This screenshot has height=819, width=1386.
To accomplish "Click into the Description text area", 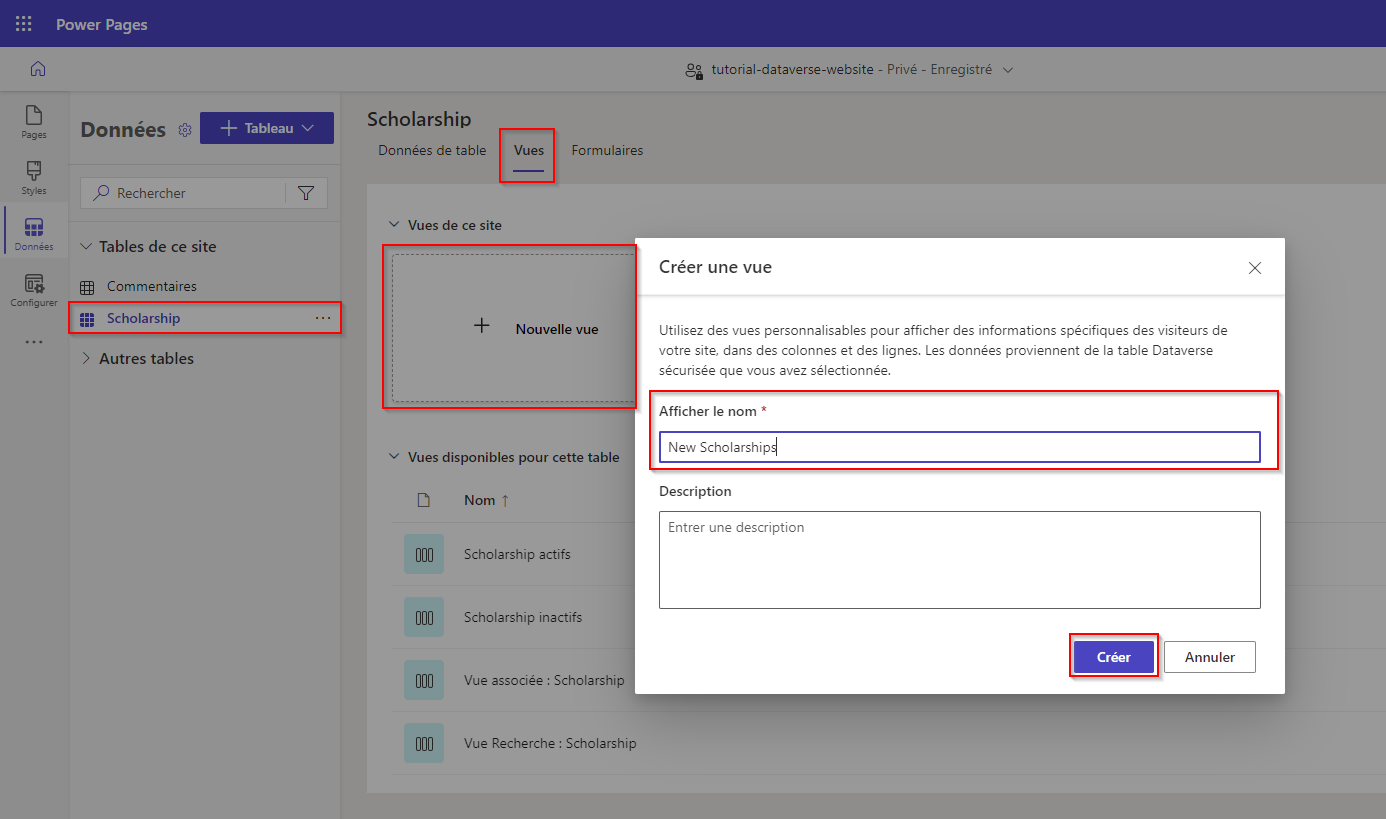I will tap(960, 560).
